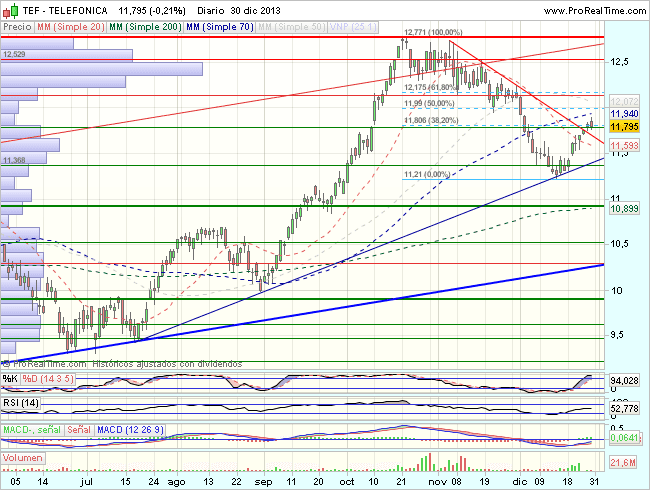Select the yellow 11,795 current price tag
The width and height of the screenshot is (650, 490).
coord(625,126)
